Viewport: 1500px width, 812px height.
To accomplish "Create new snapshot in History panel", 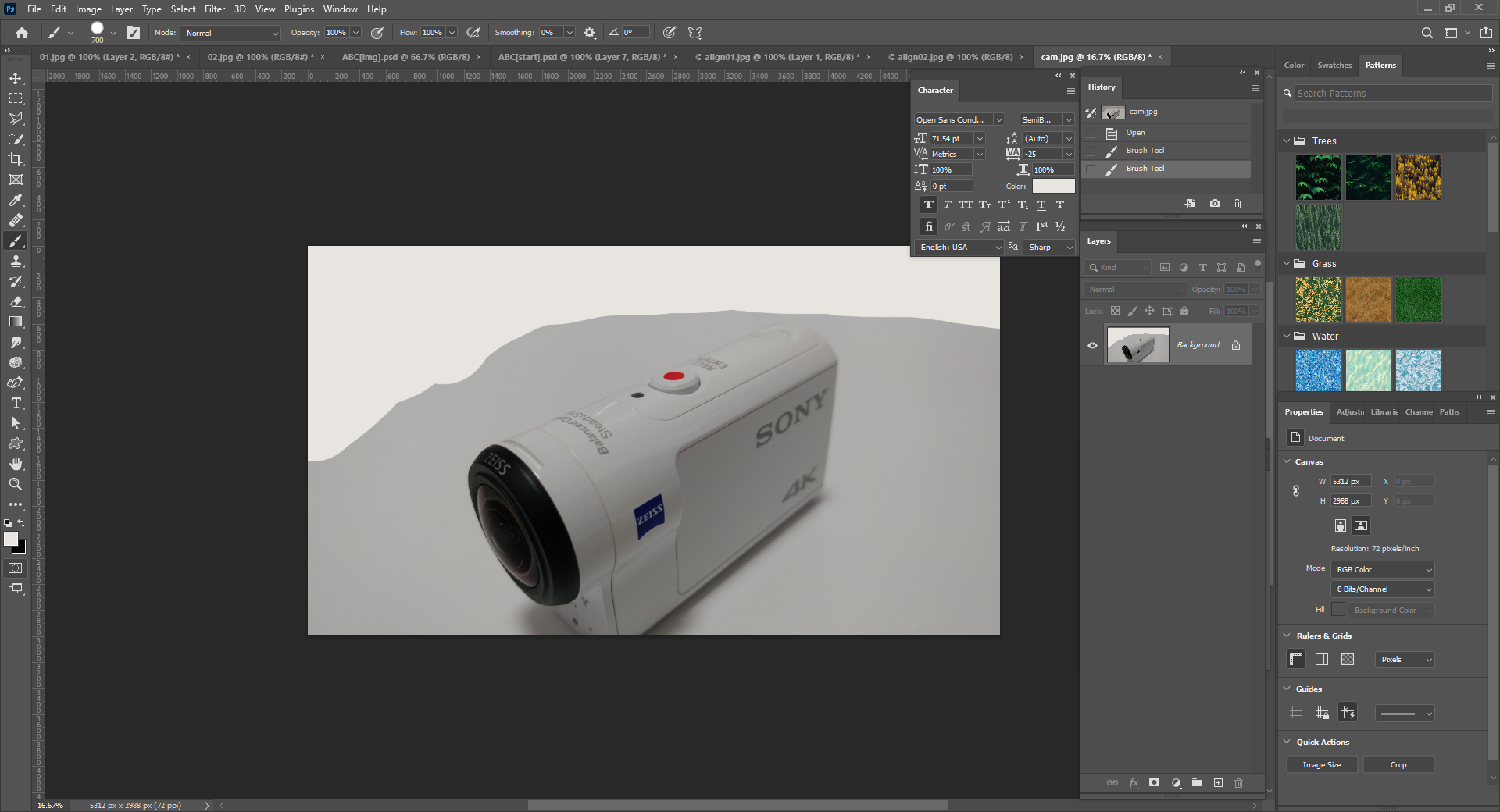I will [x=1215, y=204].
